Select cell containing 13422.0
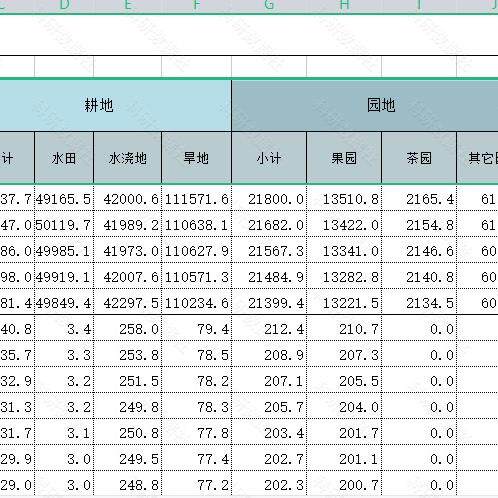 pos(344,224)
